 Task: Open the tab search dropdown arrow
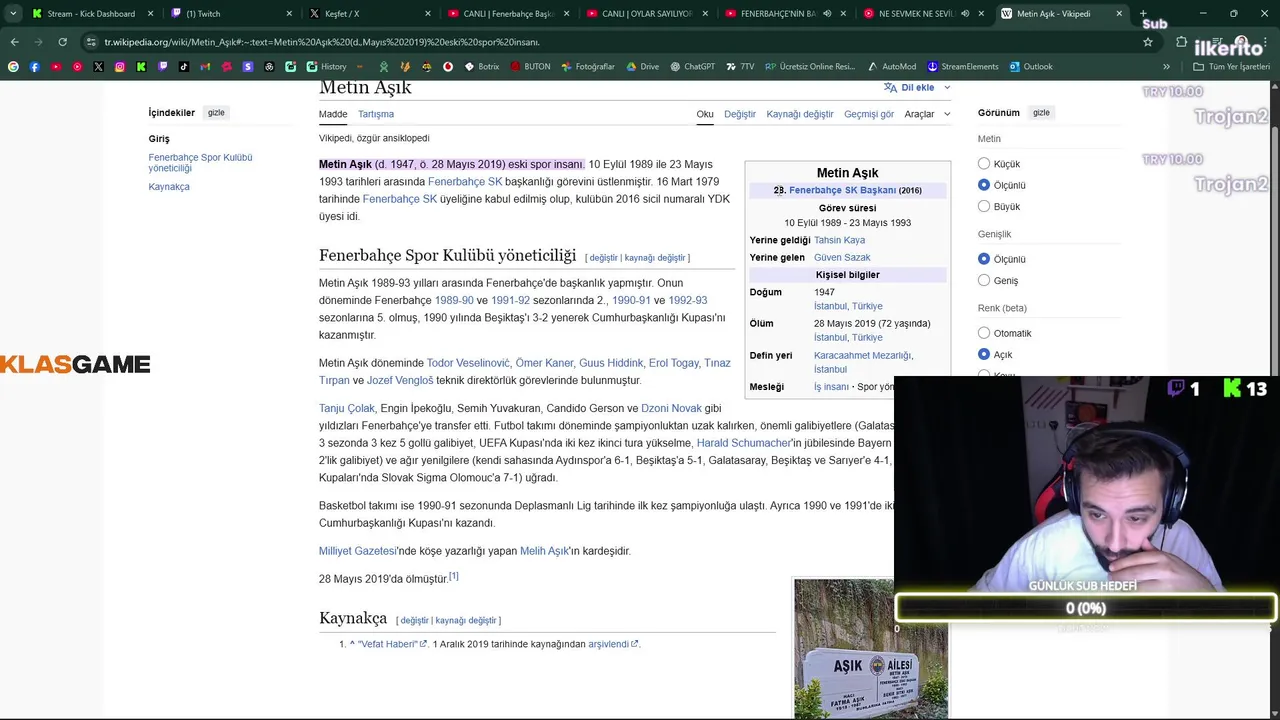click(13, 14)
